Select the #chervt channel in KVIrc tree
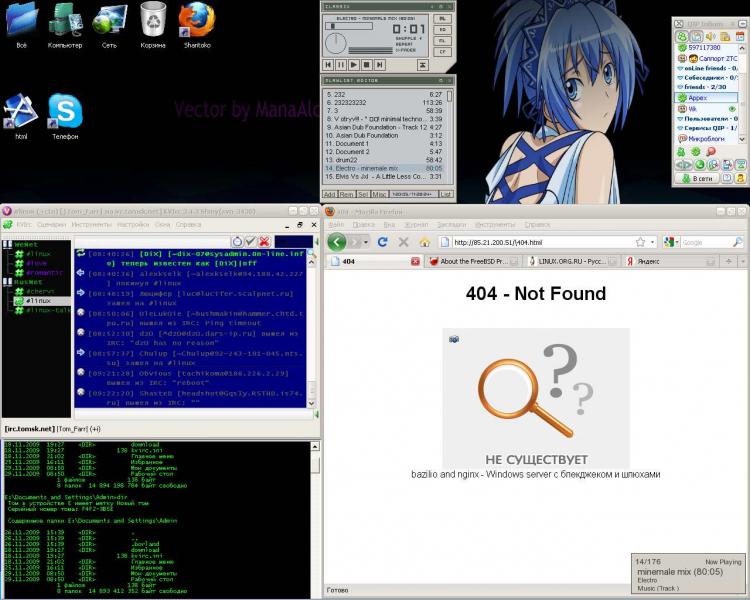The width and height of the screenshot is (750, 600). coord(40,291)
